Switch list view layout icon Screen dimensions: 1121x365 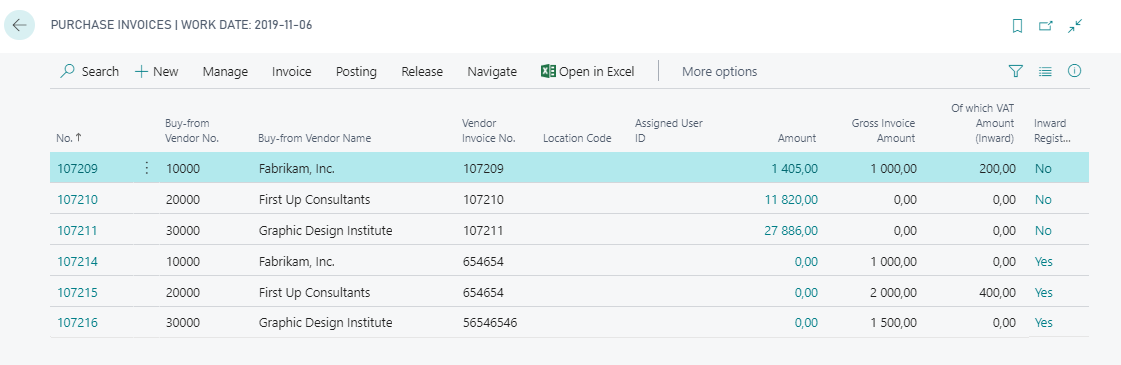point(1045,71)
